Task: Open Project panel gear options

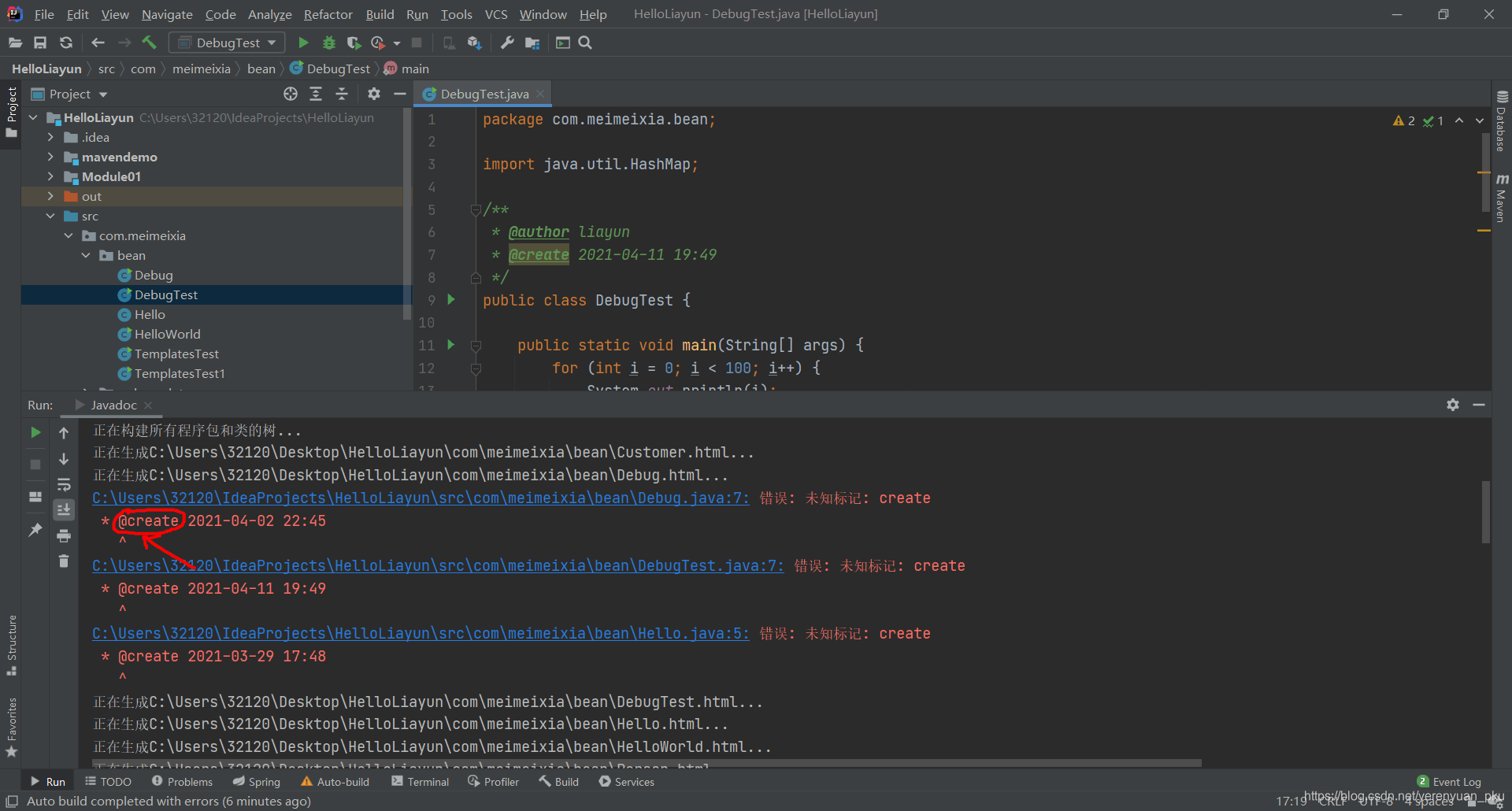Action: pos(374,94)
